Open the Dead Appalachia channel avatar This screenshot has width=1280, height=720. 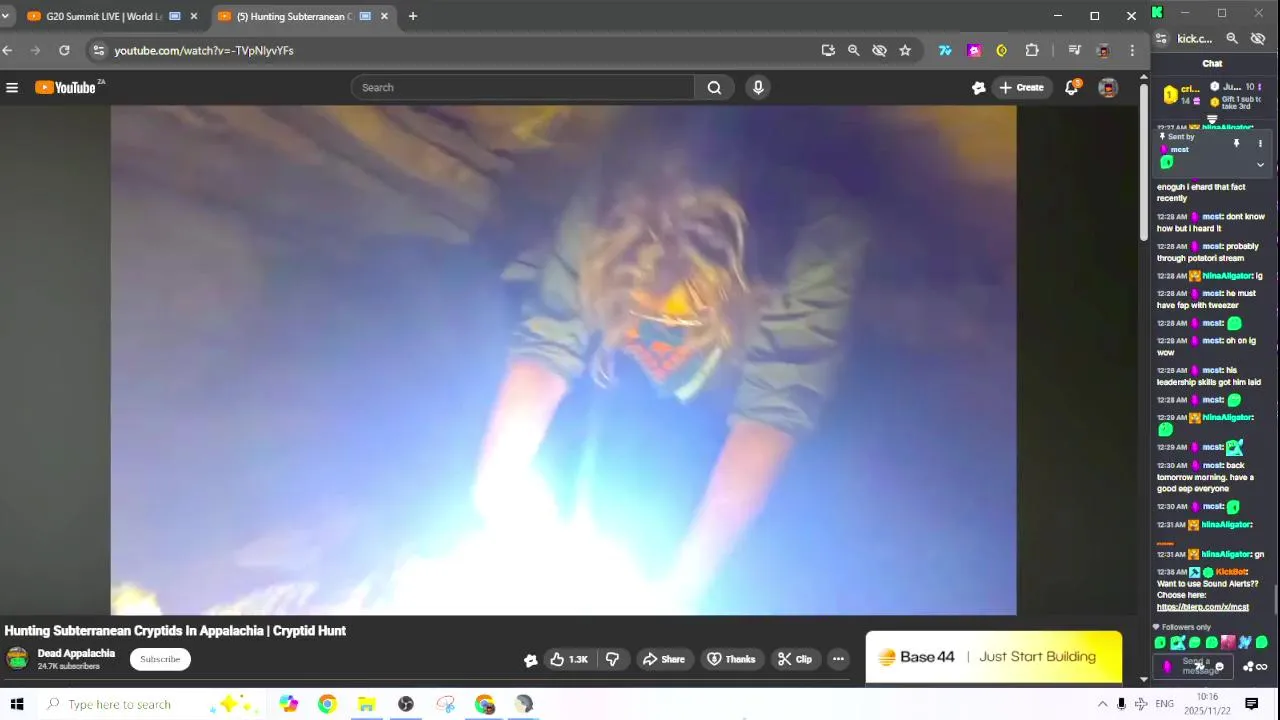(17, 658)
